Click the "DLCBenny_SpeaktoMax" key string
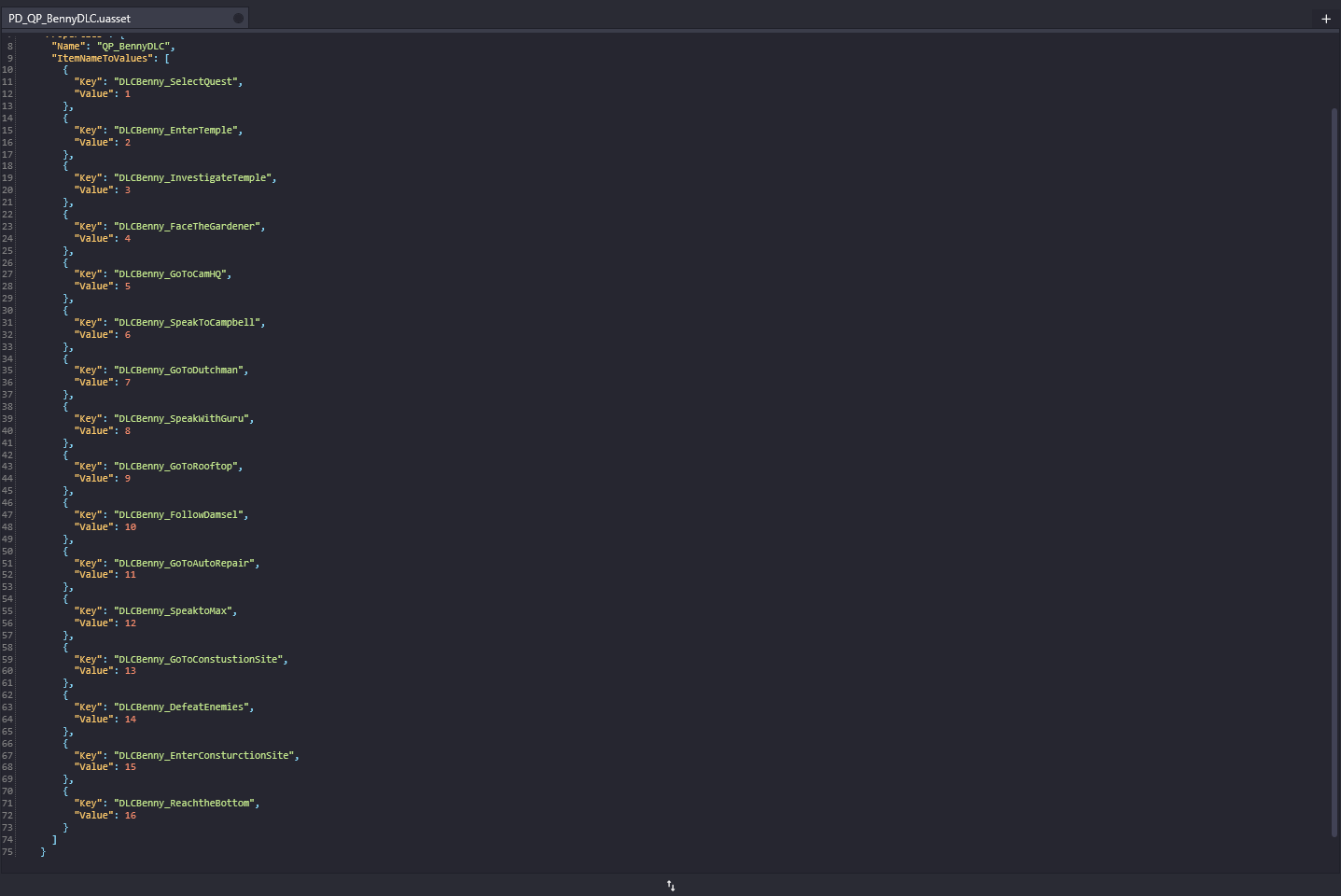 pos(173,611)
